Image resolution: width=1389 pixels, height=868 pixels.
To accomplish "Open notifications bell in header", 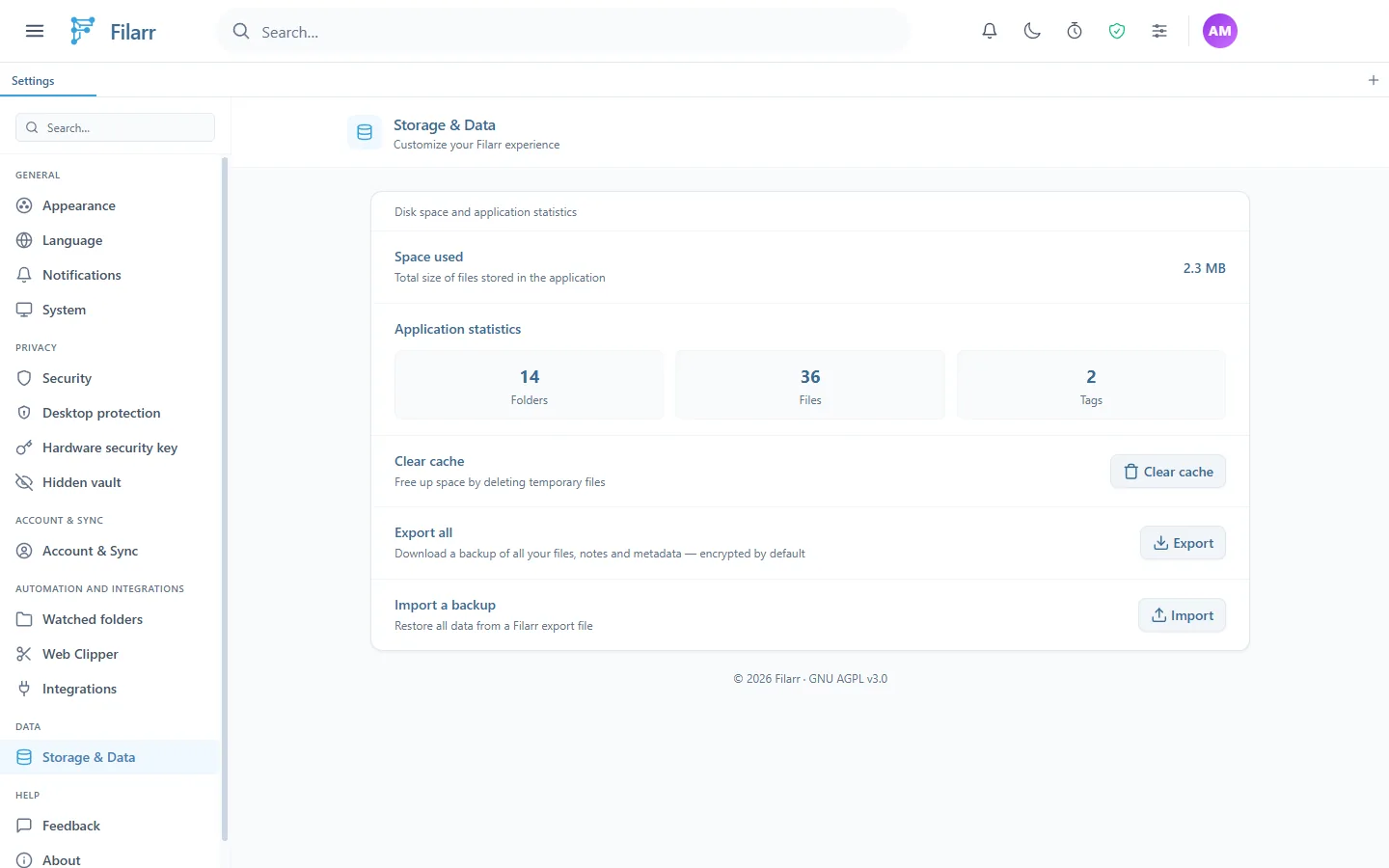I will 990,31.
